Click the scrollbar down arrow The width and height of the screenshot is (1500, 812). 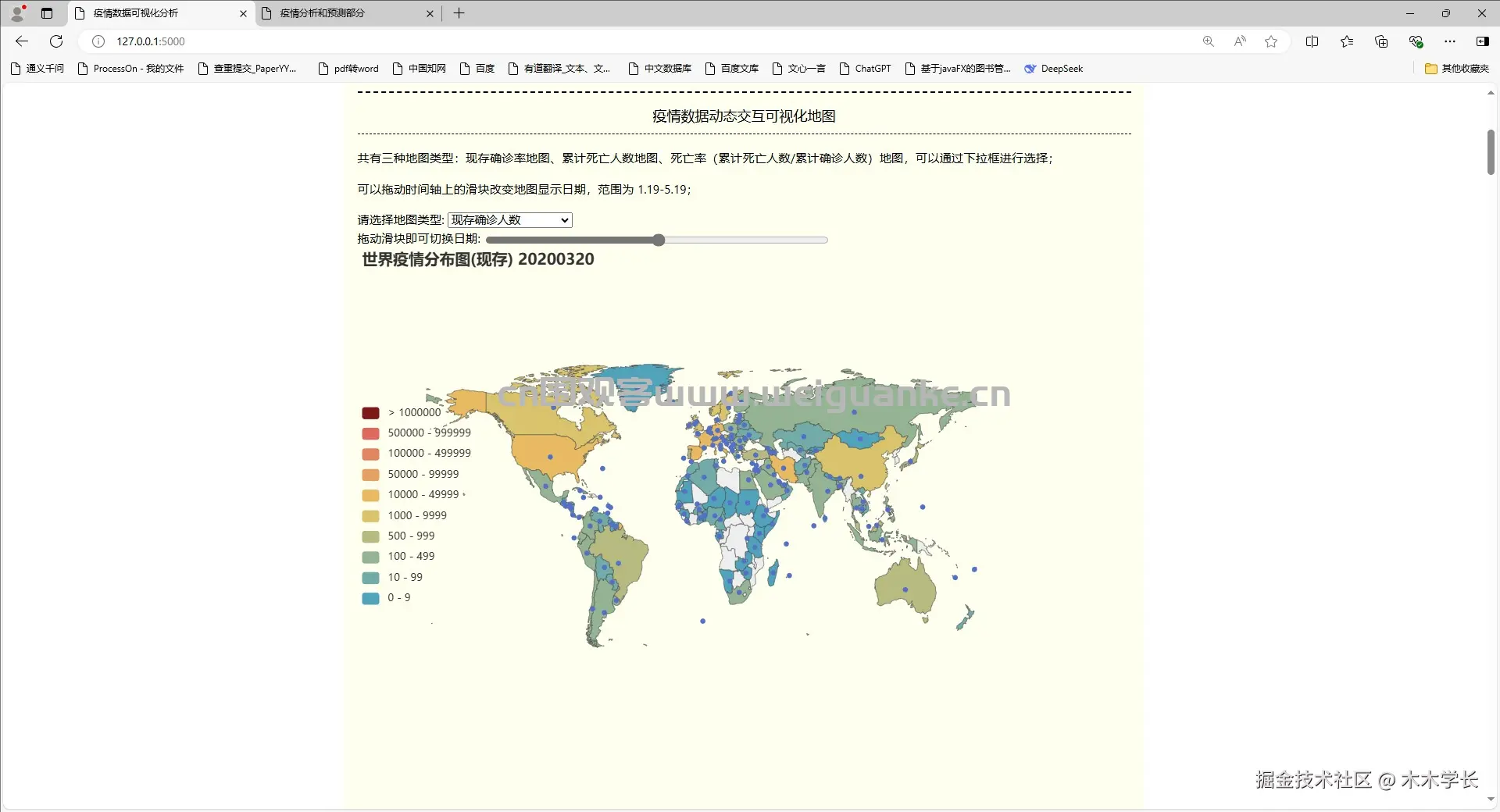(x=1491, y=800)
